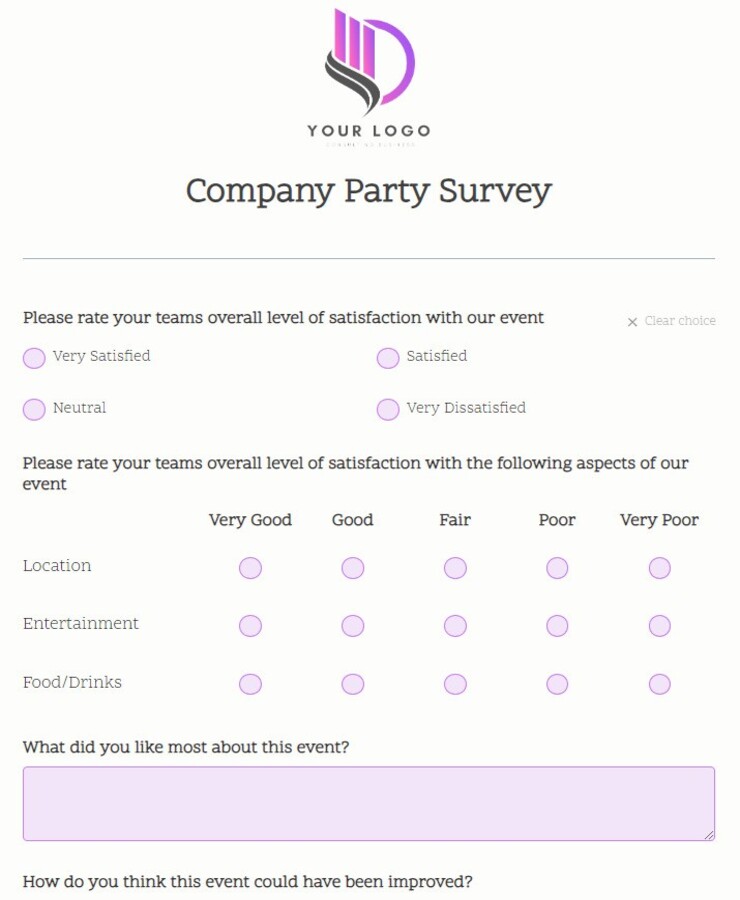The height and width of the screenshot is (900, 740).
Task: Choose Very Dissatisfied for event satisfaction
Action: [x=387, y=410]
